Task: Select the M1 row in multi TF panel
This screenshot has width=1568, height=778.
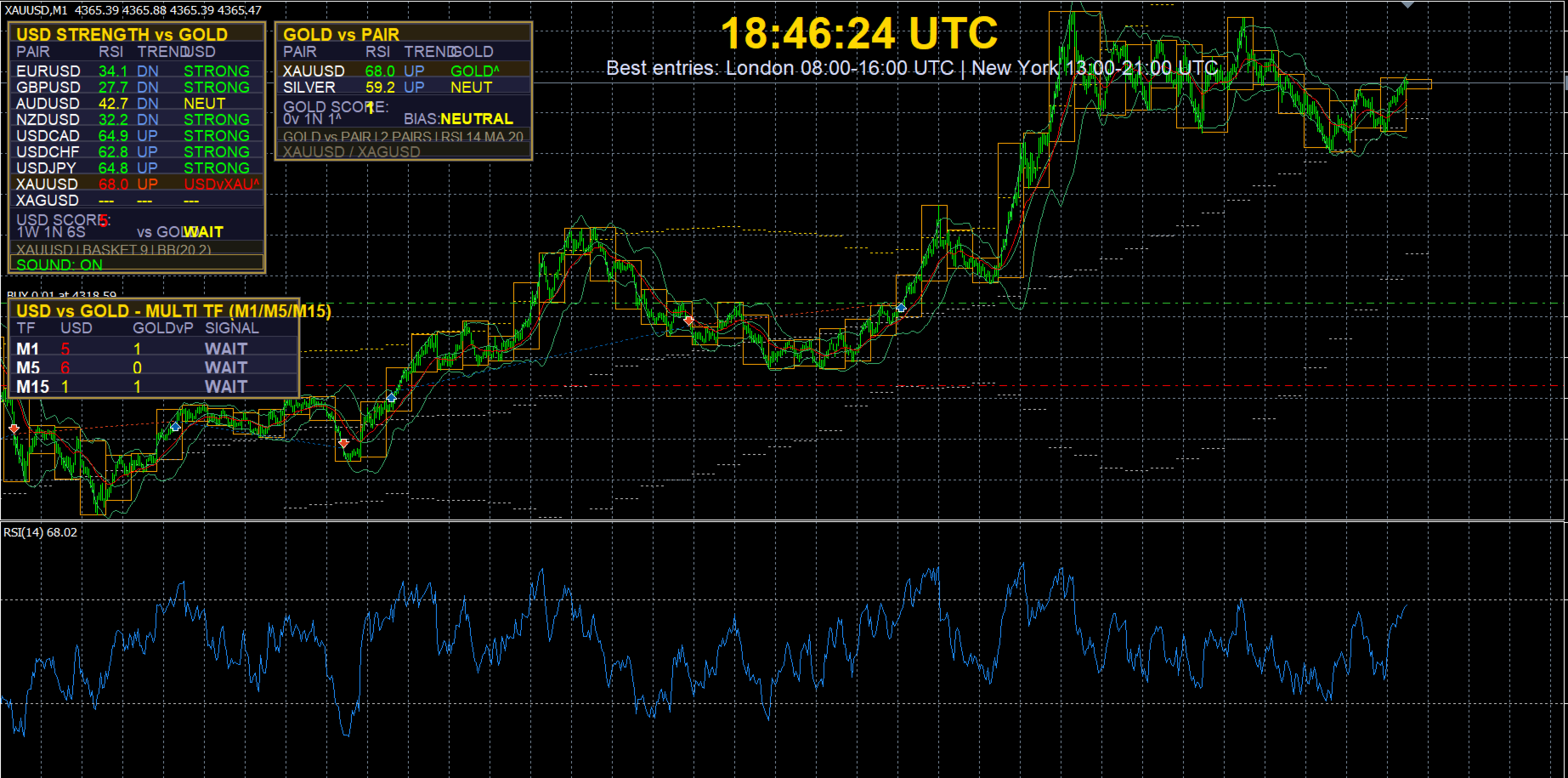Action: coord(155,349)
